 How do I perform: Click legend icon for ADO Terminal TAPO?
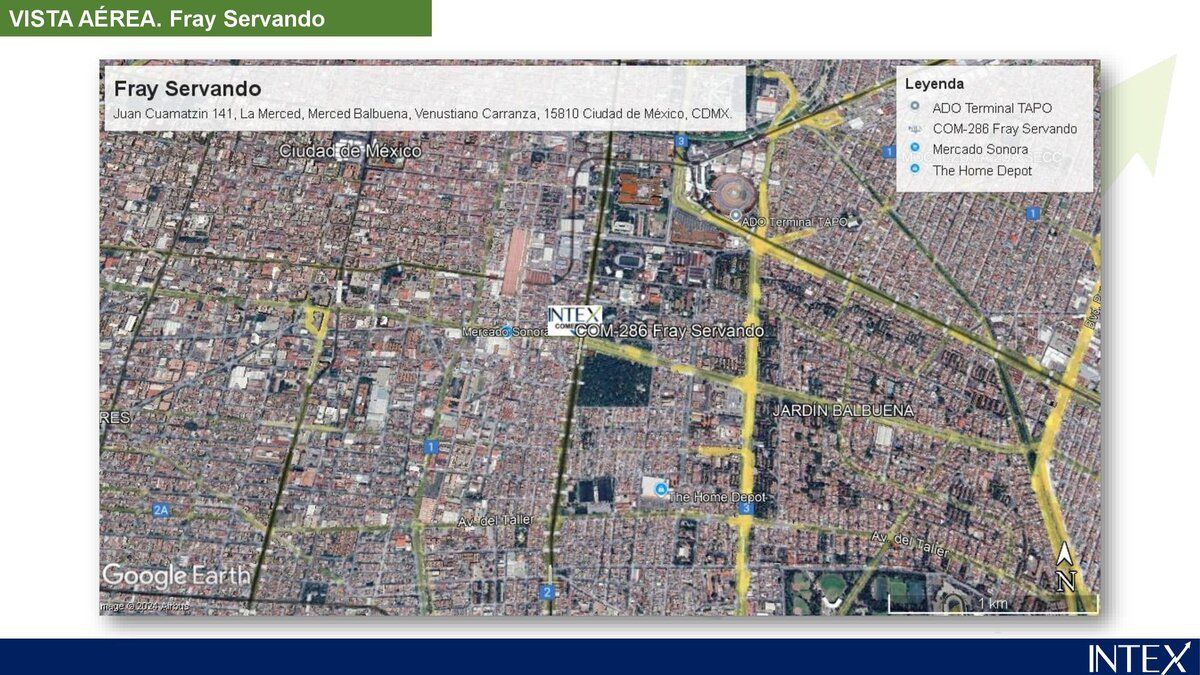point(914,106)
